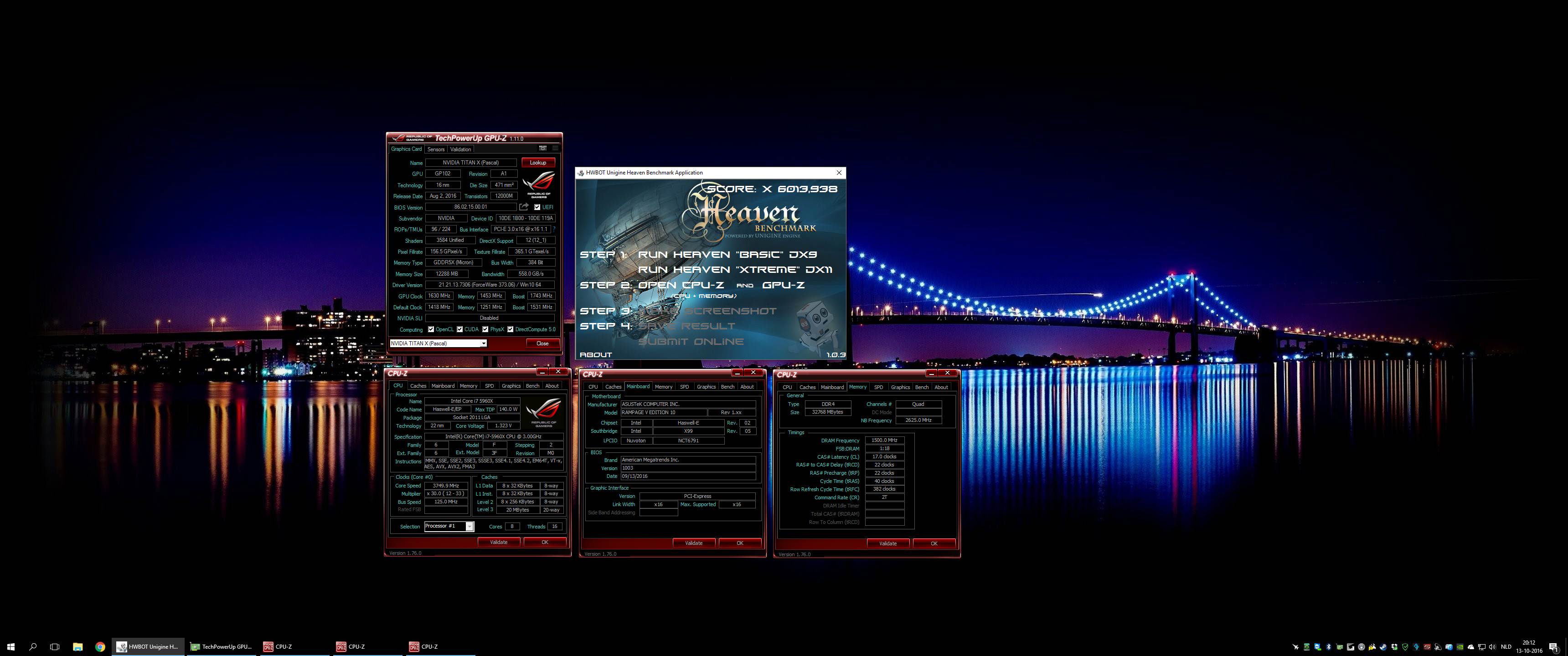Screen dimensions: 1568x656
Task: Click the Bluetooth tray icon
Action: (x=1329, y=647)
